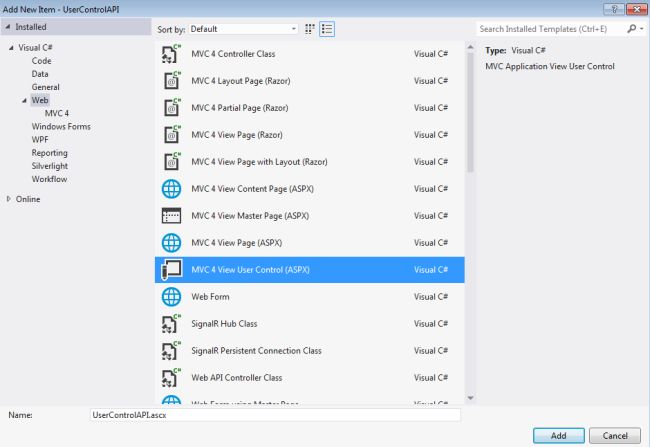
Task: Select the Reporting category
Action: pos(49,153)
